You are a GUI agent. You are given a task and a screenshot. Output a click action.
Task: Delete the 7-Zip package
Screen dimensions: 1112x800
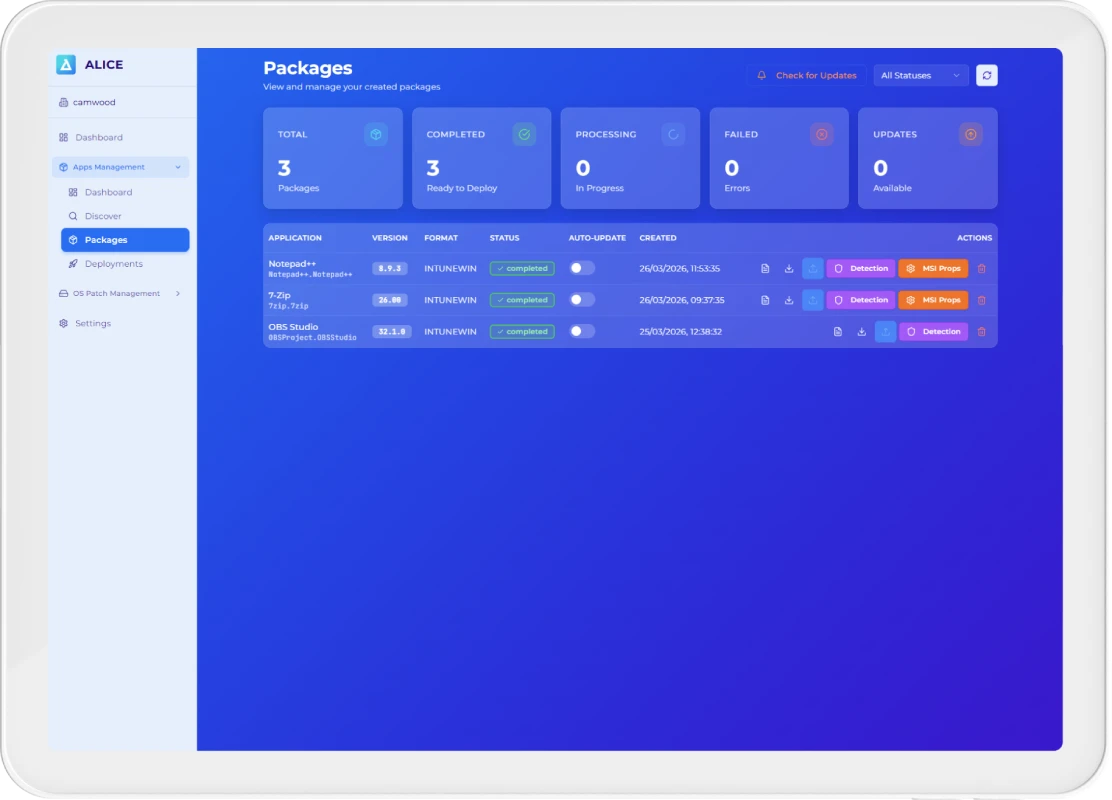tap(981, 300)
